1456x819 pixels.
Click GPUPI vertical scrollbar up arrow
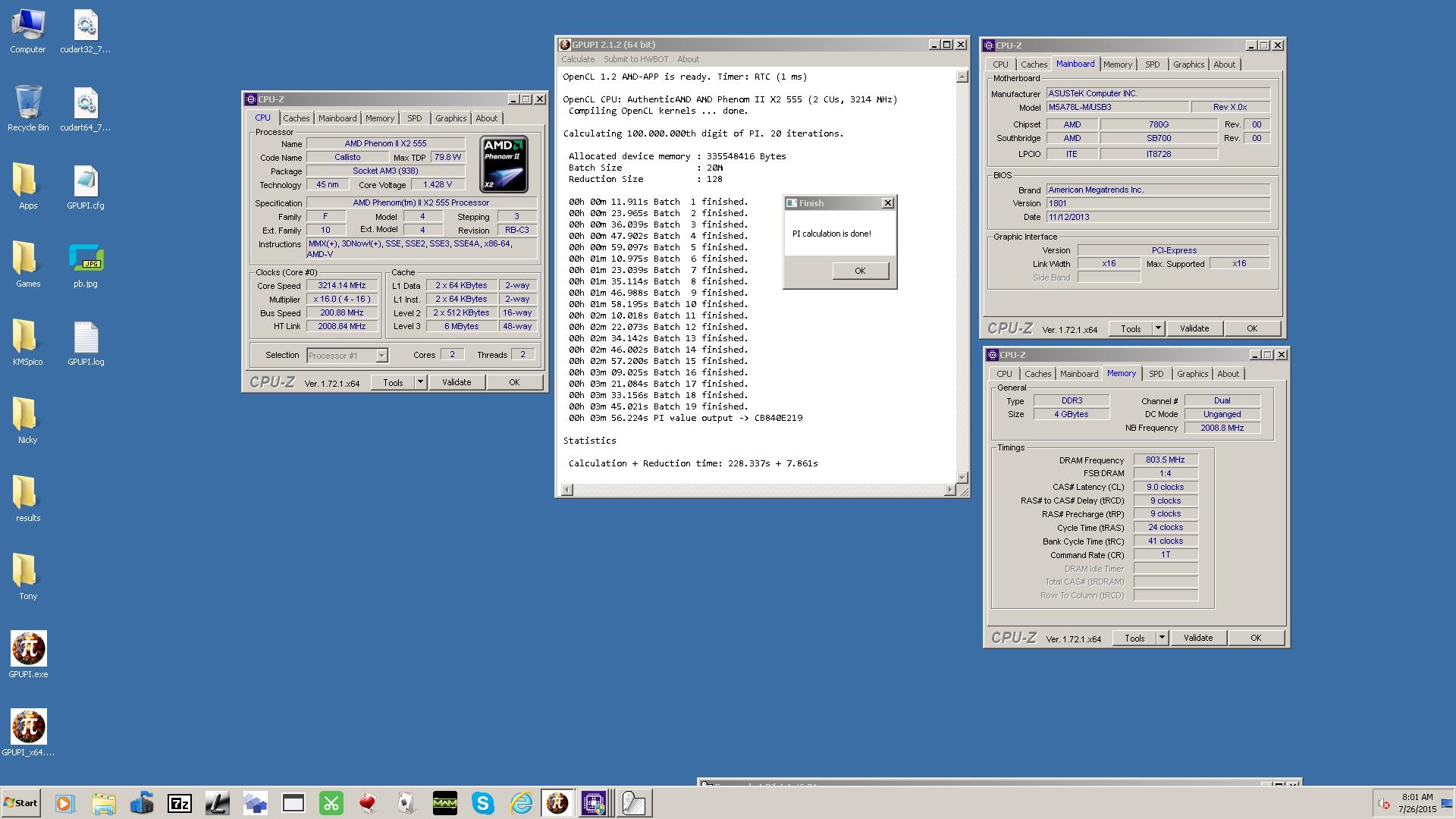962,77
